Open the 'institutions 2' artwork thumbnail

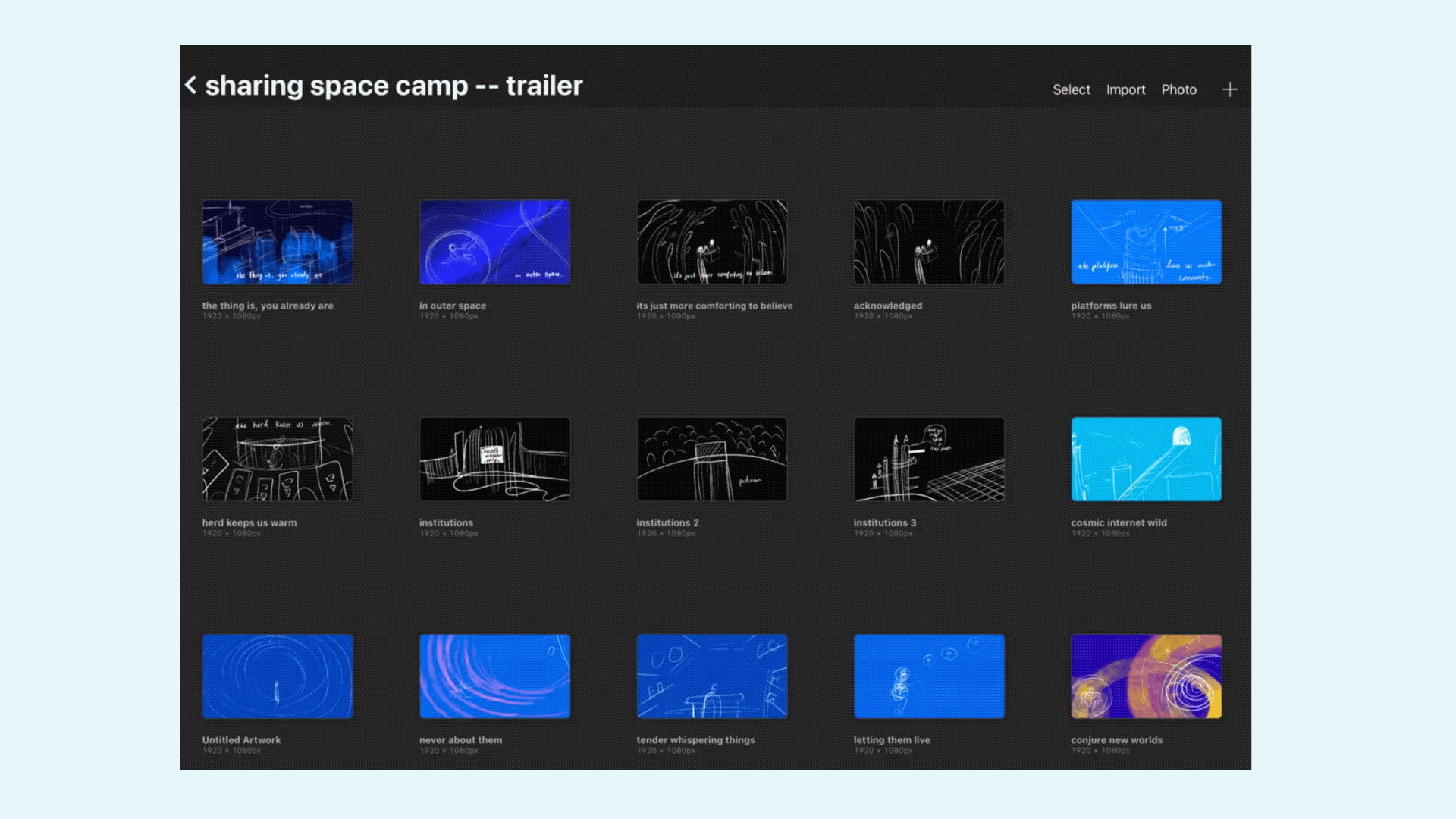(x=711, y=459)
